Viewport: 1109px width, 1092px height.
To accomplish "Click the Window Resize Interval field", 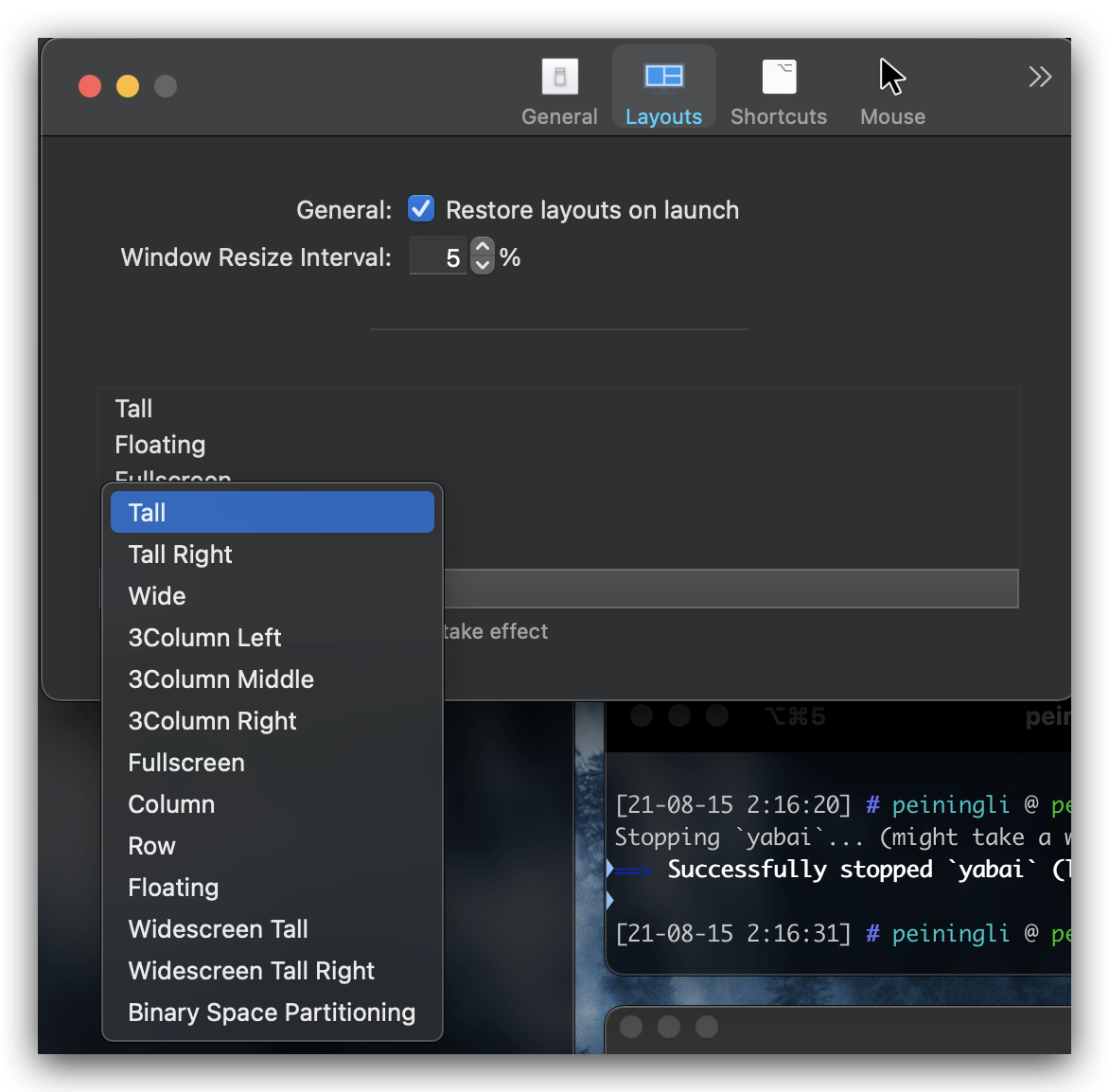I will (x=438, y=257).
